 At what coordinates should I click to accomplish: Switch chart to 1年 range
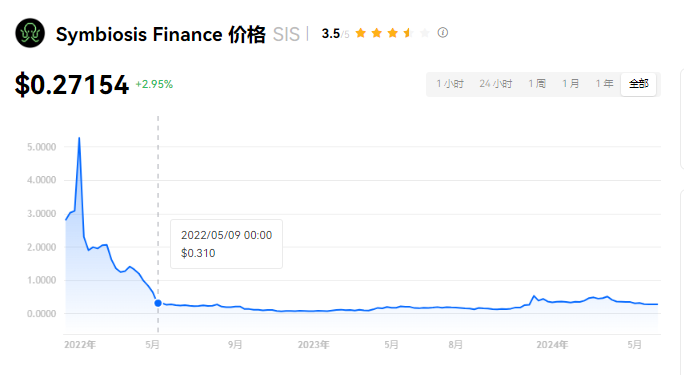(x=605, y=84)
